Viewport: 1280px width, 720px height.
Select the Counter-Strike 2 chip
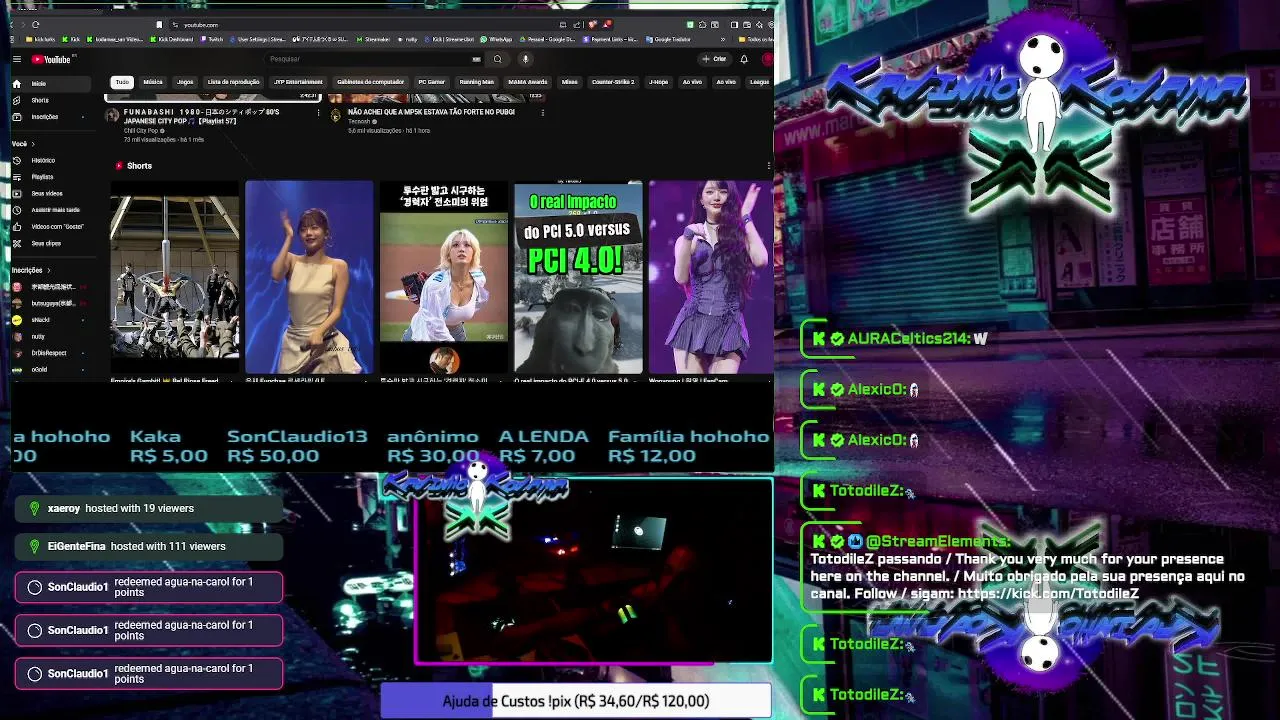613,82
